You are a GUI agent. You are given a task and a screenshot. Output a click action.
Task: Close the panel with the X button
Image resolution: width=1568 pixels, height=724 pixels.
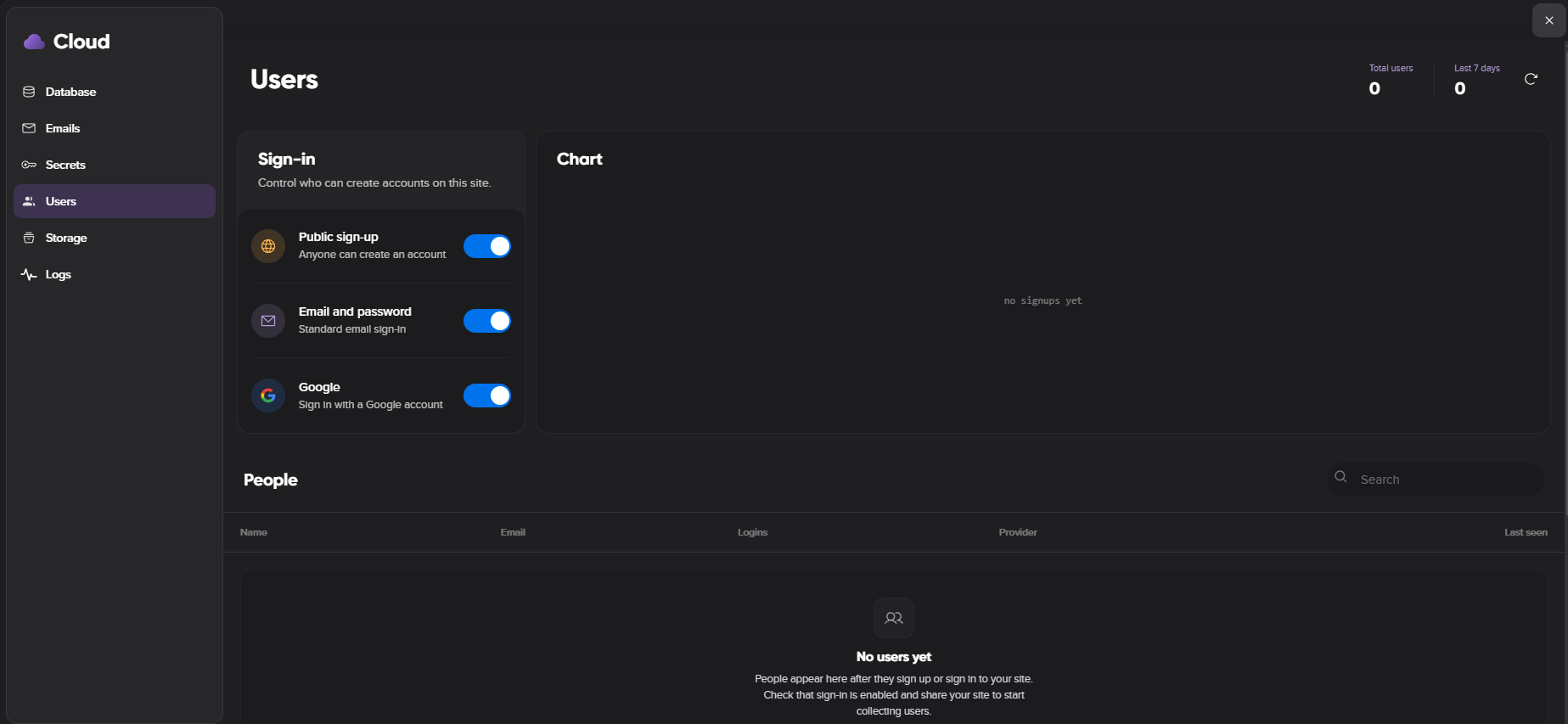tap(1549, 20)
